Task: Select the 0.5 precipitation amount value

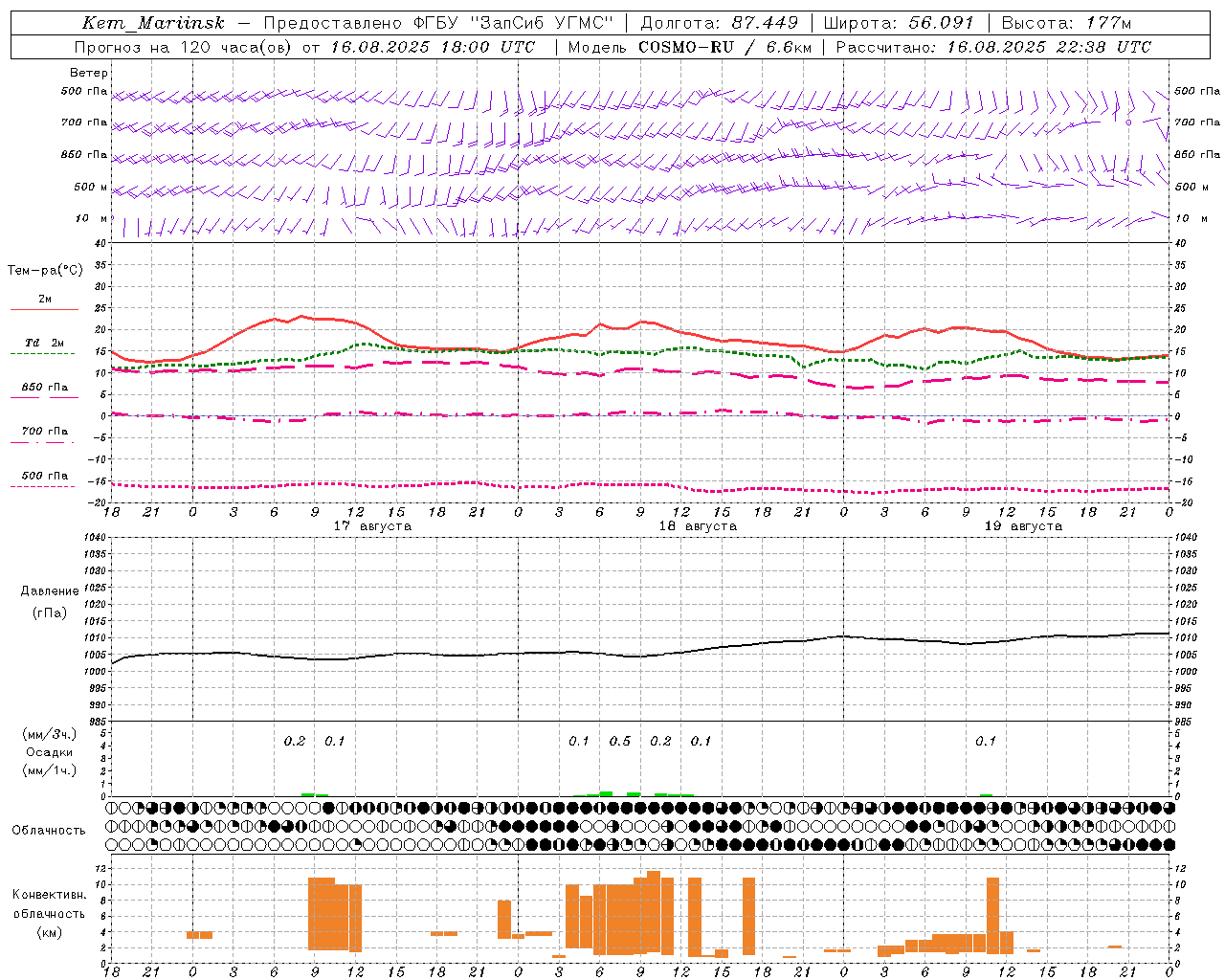Action: pos(619,741)
